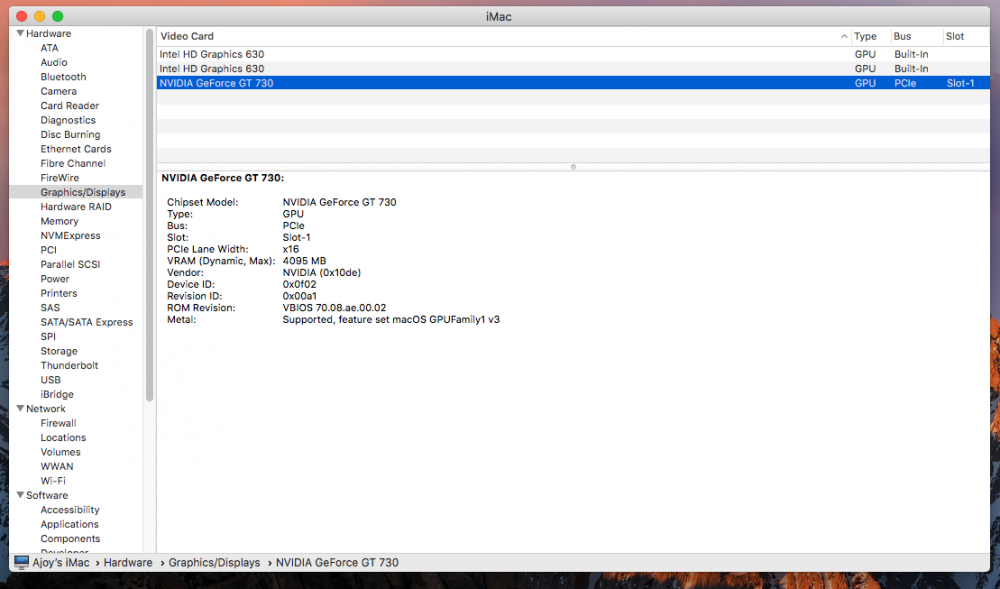Click the green zoom window button

click(57, 16)
